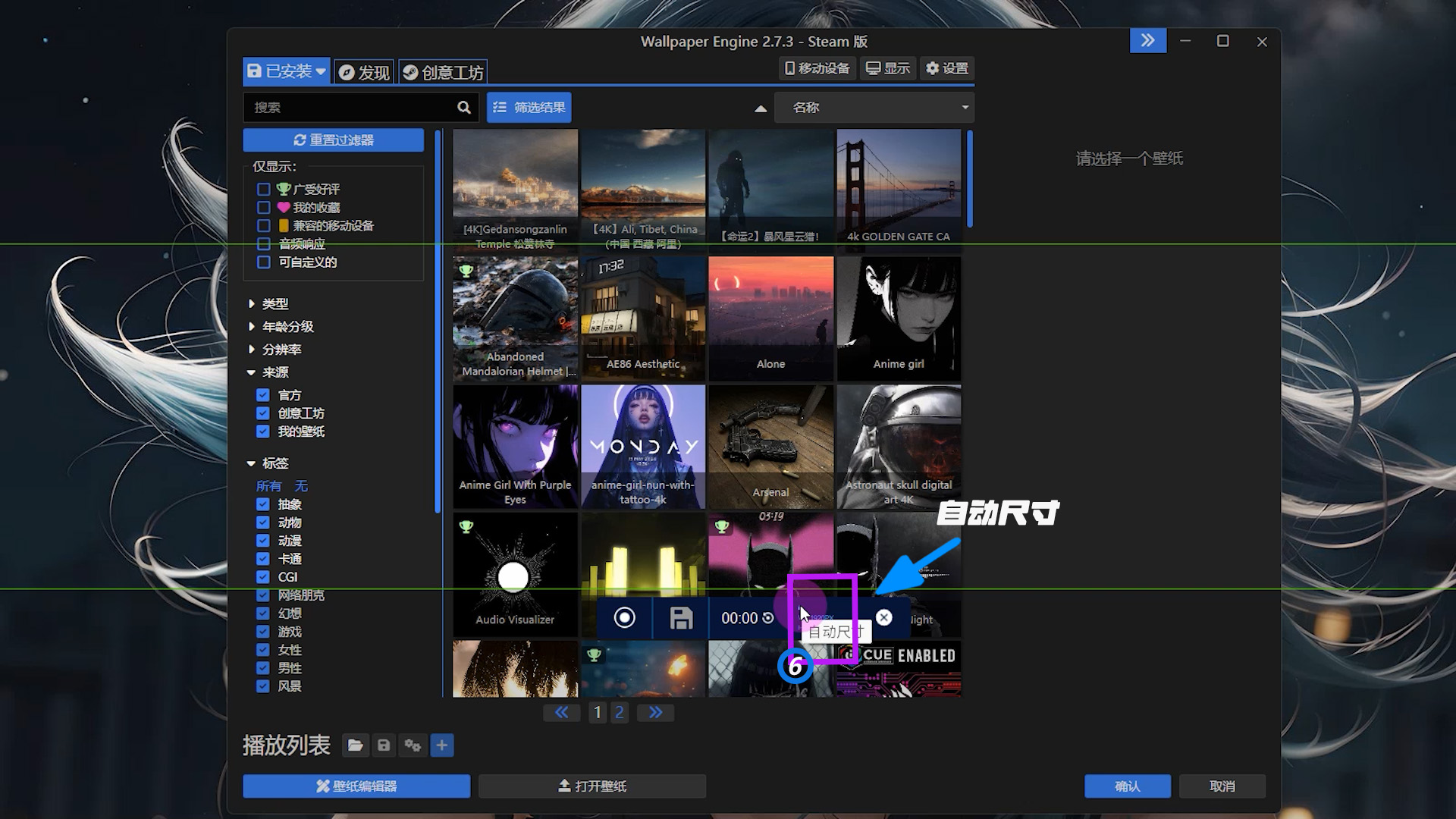The height and width of the screenshot is (819, 1456).
Task: Enable the 兼容的移动设备 checkbox
Action: click(264, 226)
